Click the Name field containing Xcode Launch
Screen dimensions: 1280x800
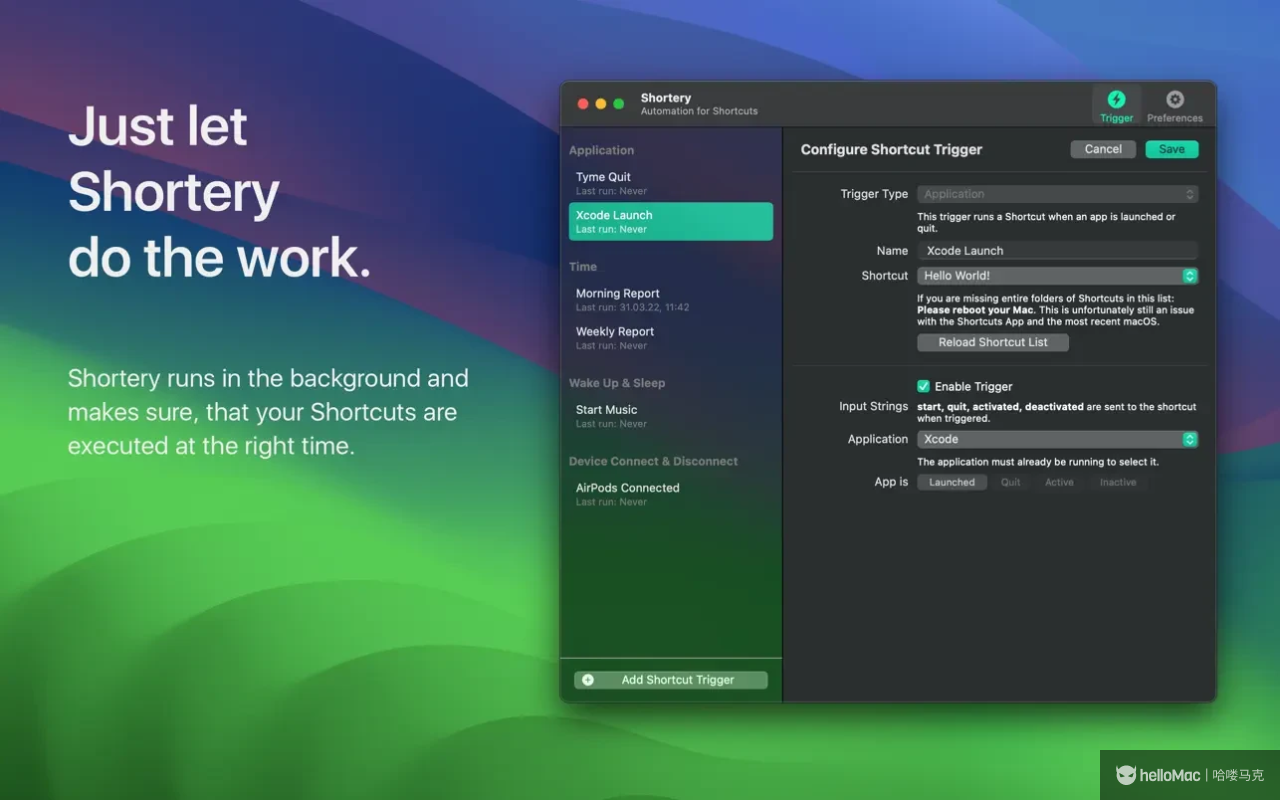(1058, 251)
